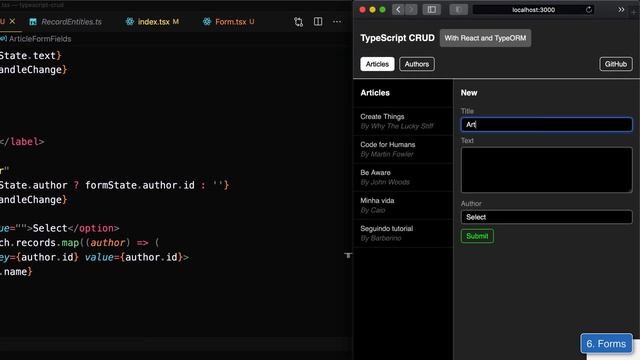Click ArticleFormFields breadcrumb
The height and width of the screenshot is (360, 640).
(x=40, y=39)
